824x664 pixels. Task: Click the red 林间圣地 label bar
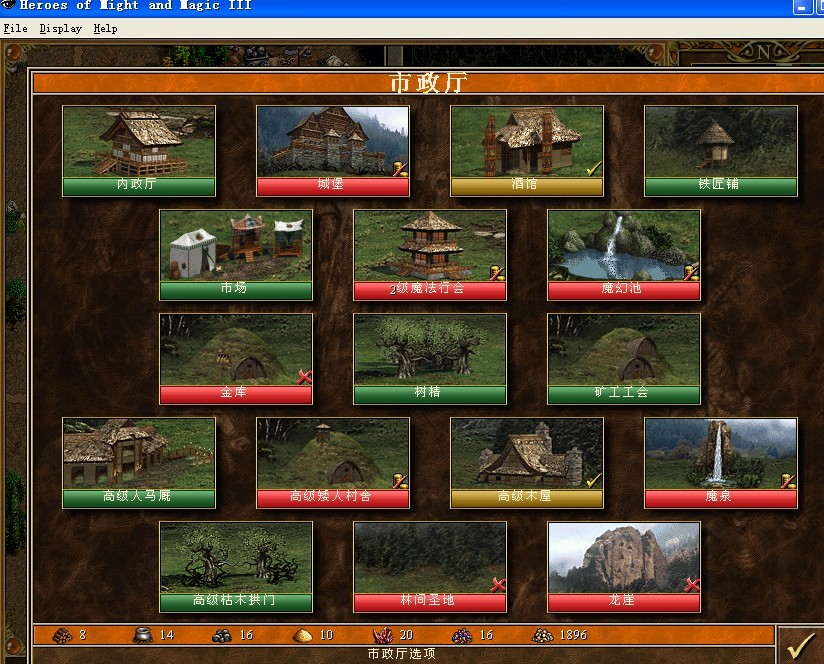pos(430,603)
